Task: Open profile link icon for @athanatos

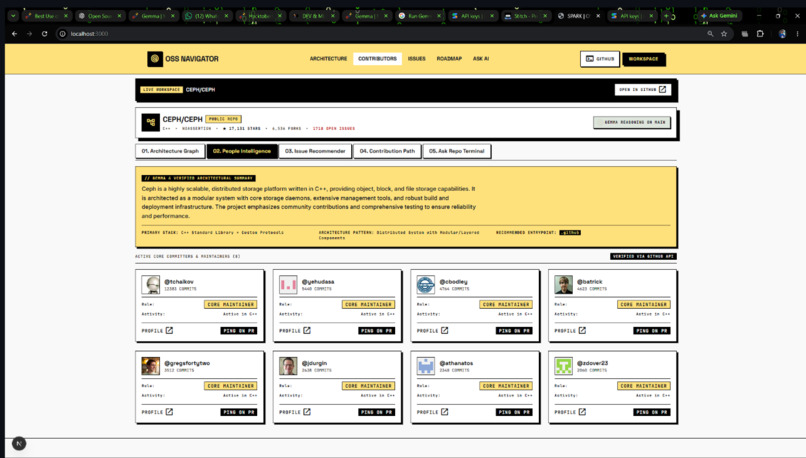Action: point(445,412)
